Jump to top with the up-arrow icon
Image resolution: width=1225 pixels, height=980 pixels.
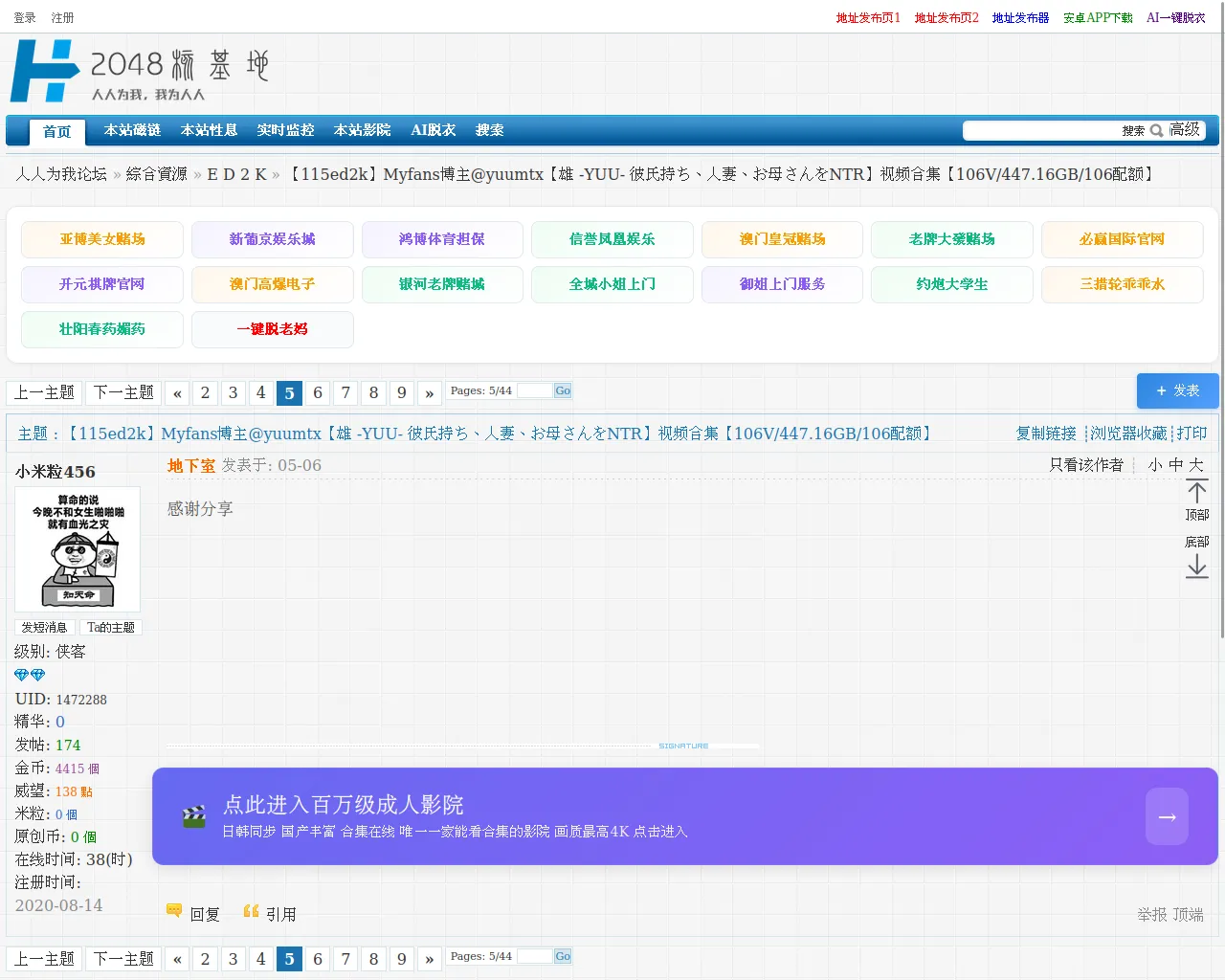click(1196, 492)
